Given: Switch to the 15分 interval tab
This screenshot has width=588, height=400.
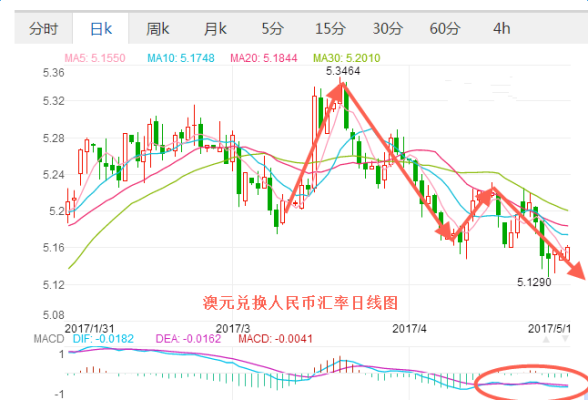Looking at the screenshot, I should (x=330, y=29).
